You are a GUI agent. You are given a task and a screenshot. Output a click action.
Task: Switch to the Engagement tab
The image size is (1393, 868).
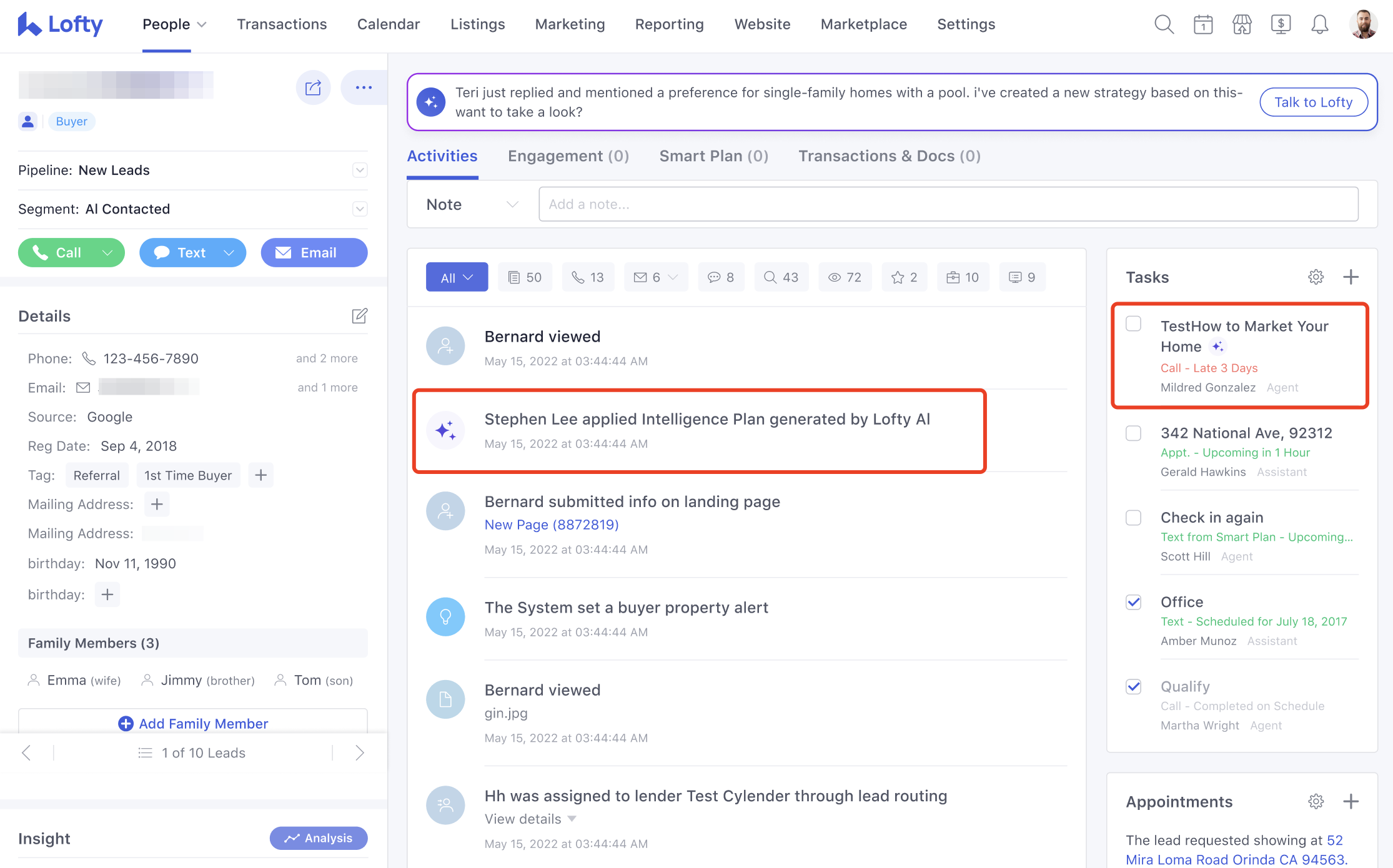pyautogui.click(x=568, y=156)
